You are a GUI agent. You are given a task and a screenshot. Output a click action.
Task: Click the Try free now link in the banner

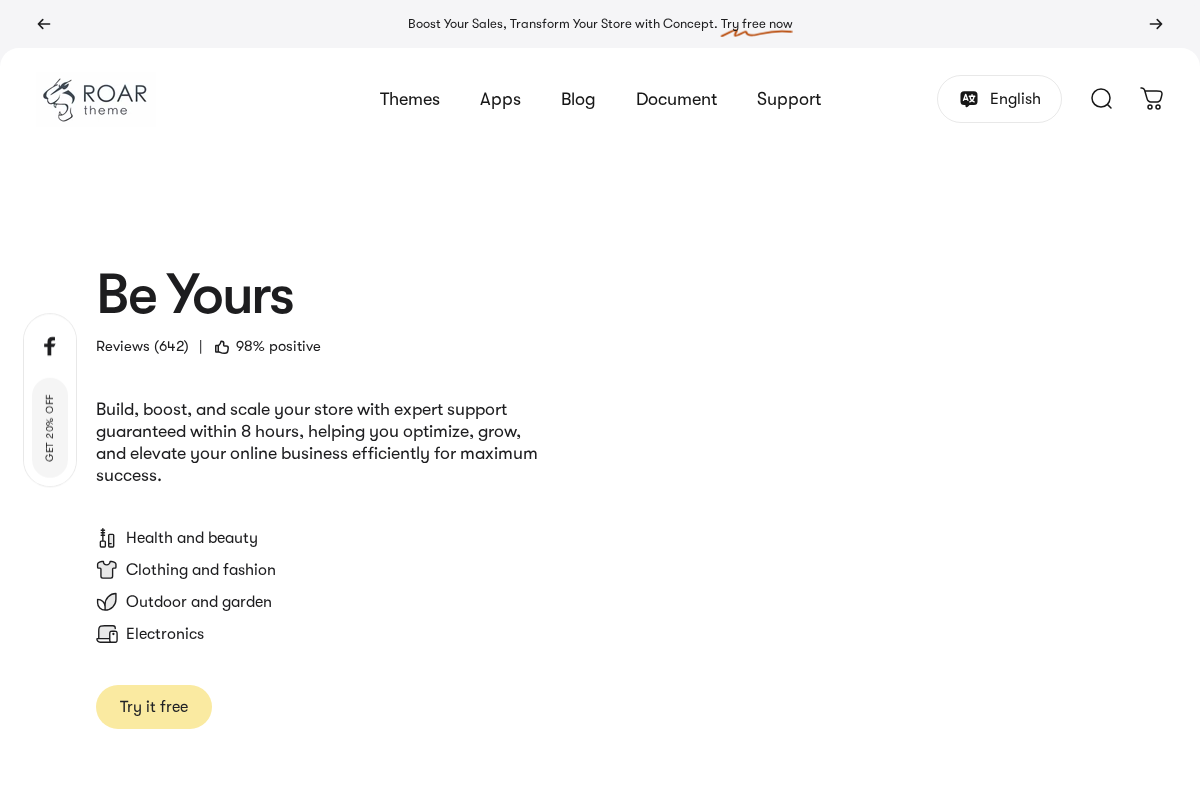tap(756, 24)
